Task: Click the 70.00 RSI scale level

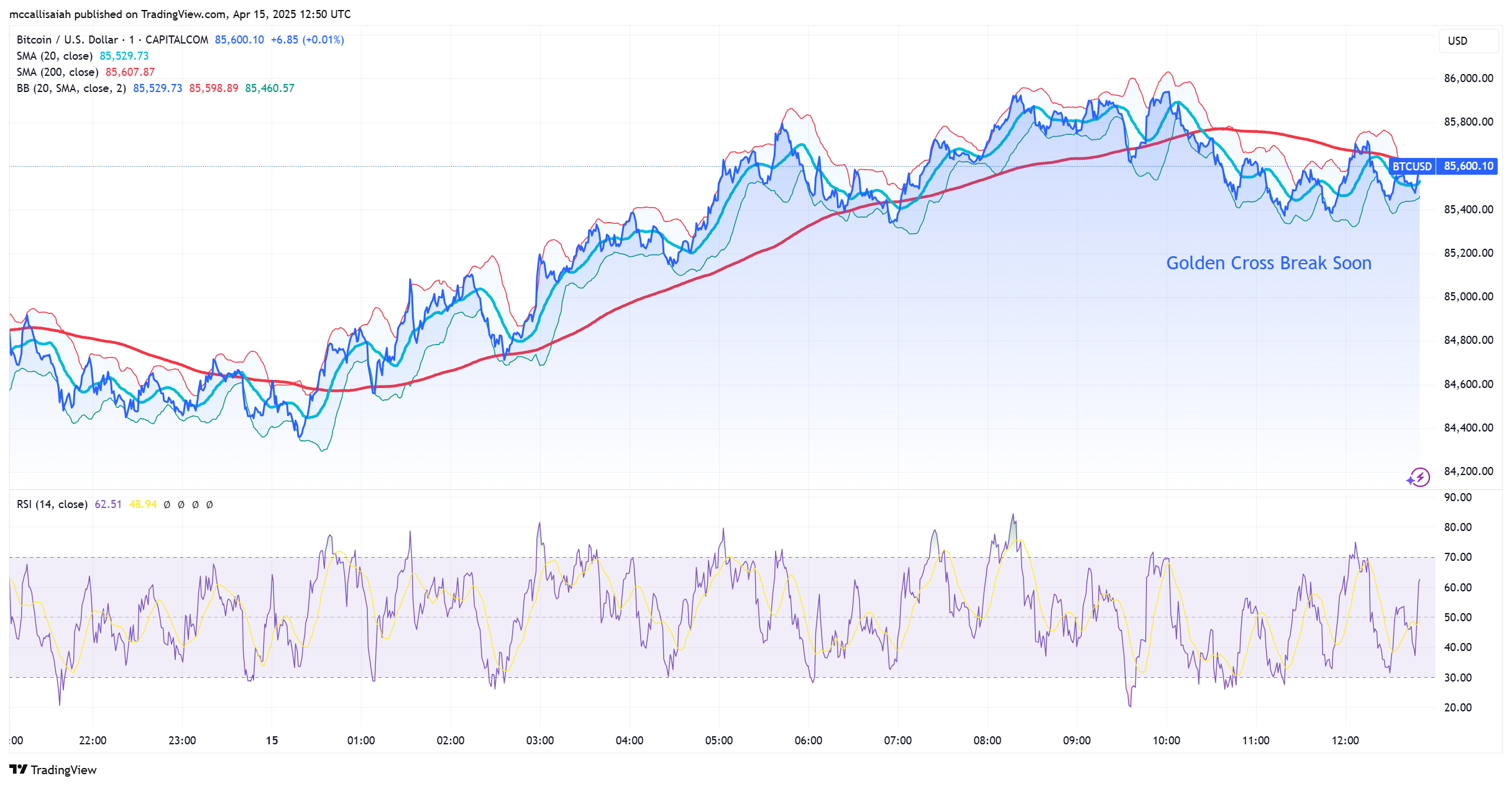Action: pyautogui.click(x=1457, y=557)
